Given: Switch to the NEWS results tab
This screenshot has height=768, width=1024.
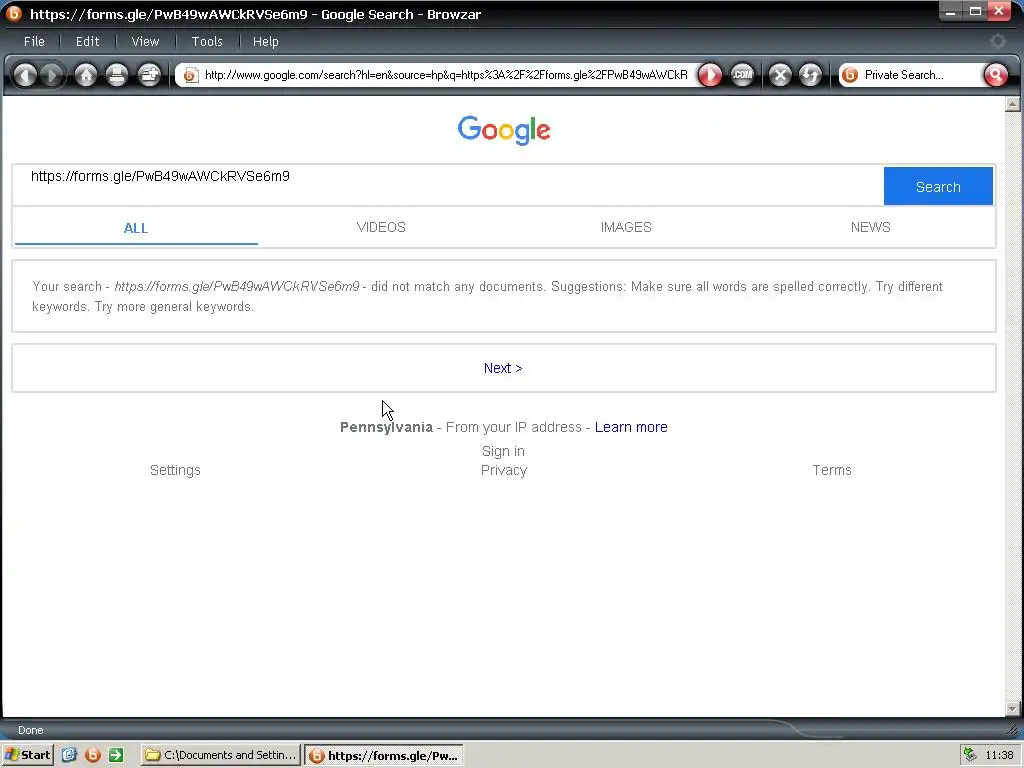Looking at the screenshot, I should (871, 227).
